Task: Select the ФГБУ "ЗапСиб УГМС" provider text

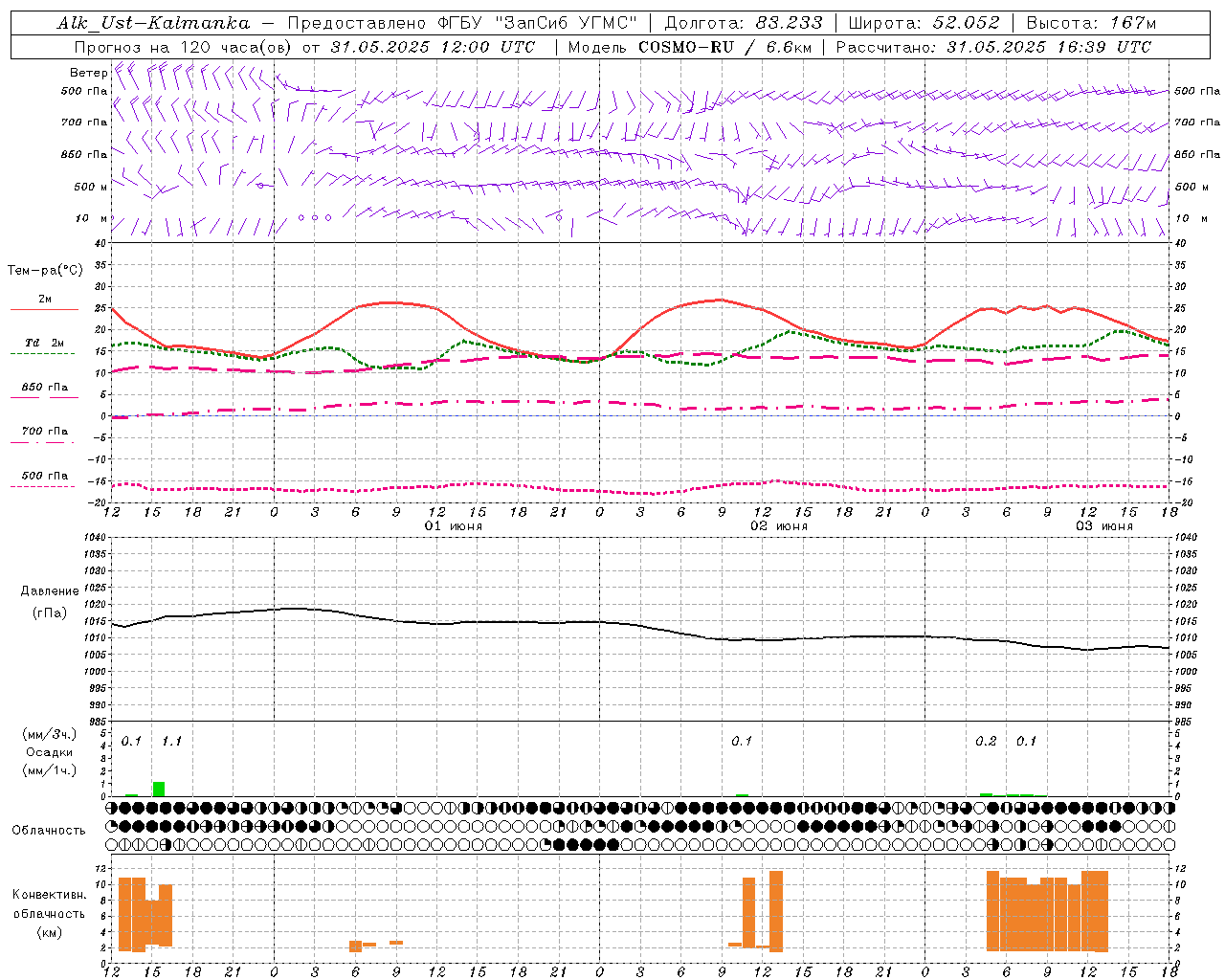Action: [x=537, y=23]
